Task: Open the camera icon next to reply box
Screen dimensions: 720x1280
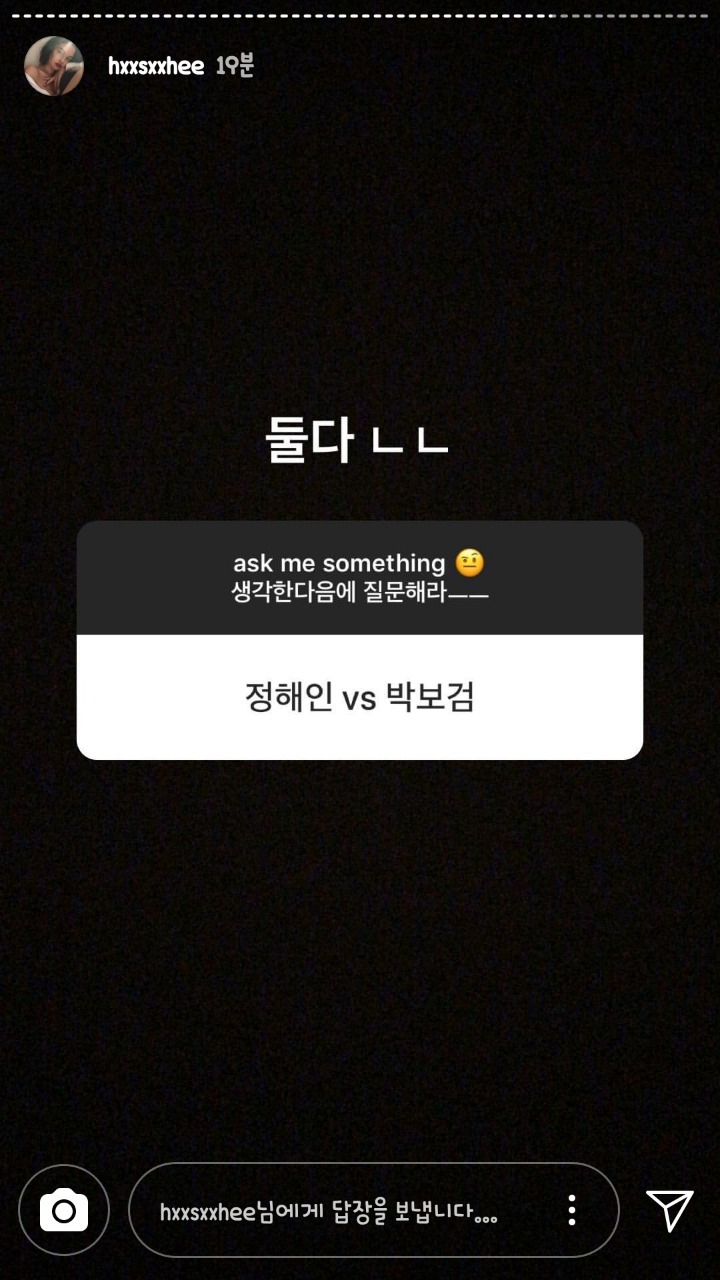Action: click(64, 1211)
